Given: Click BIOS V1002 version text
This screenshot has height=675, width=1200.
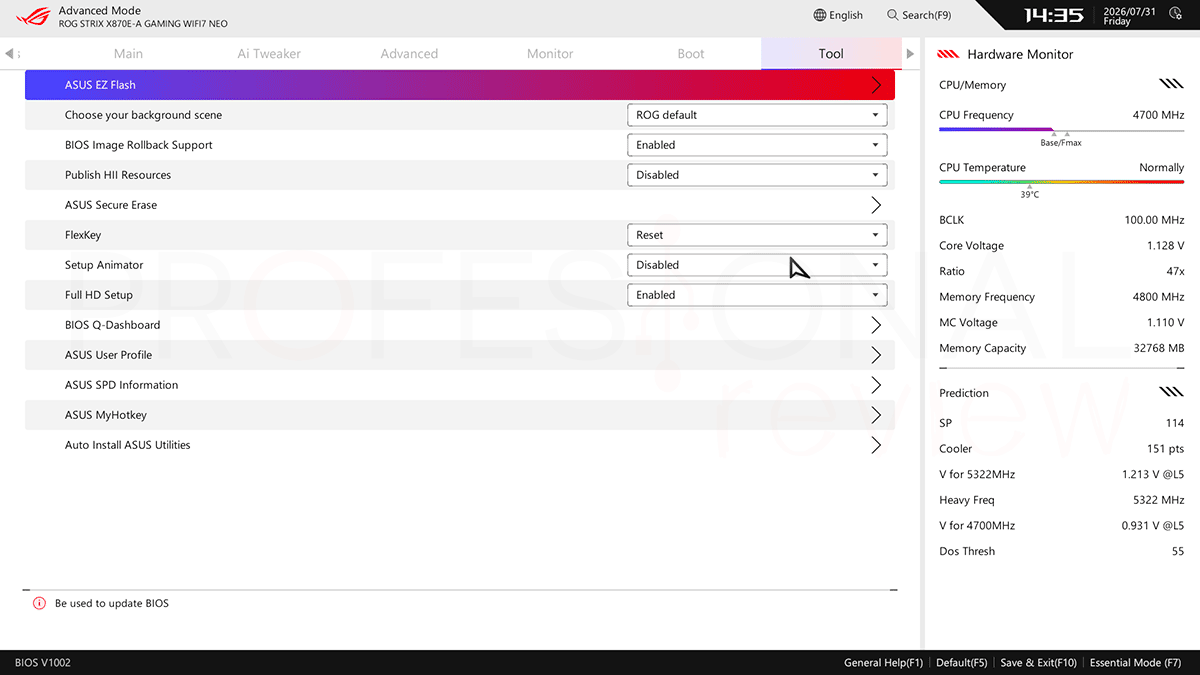Looking at the screenshot, I should (43, 663).
